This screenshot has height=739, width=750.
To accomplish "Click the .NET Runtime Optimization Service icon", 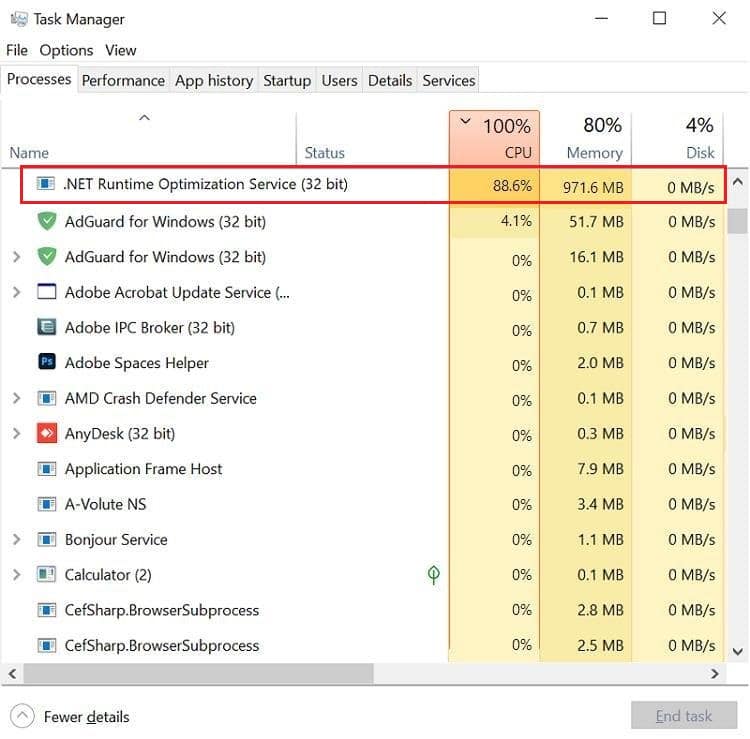I will pyautogui.click(x=46, y=184).
